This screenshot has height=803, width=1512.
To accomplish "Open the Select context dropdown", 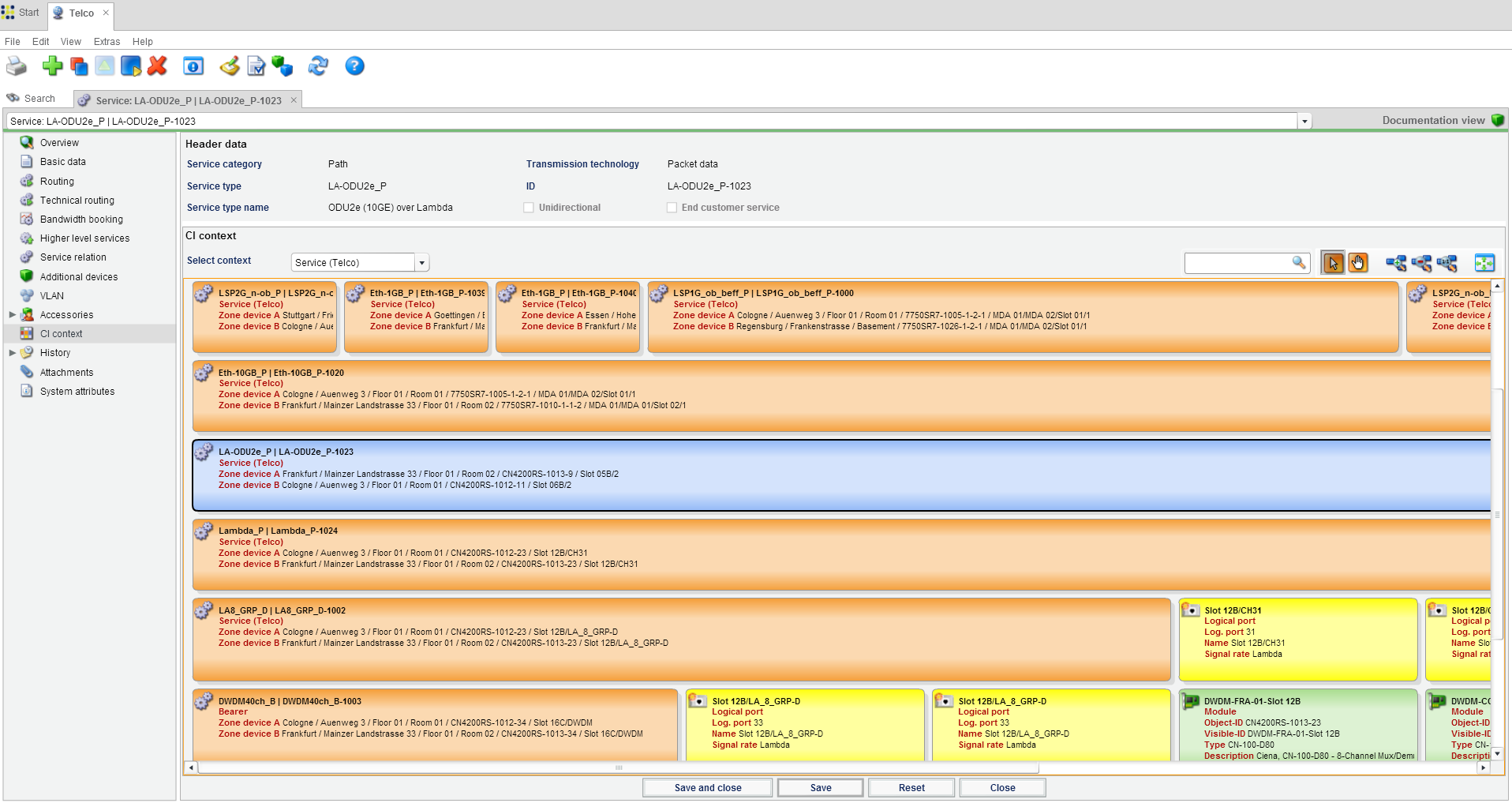I will (x=423, y=262).
